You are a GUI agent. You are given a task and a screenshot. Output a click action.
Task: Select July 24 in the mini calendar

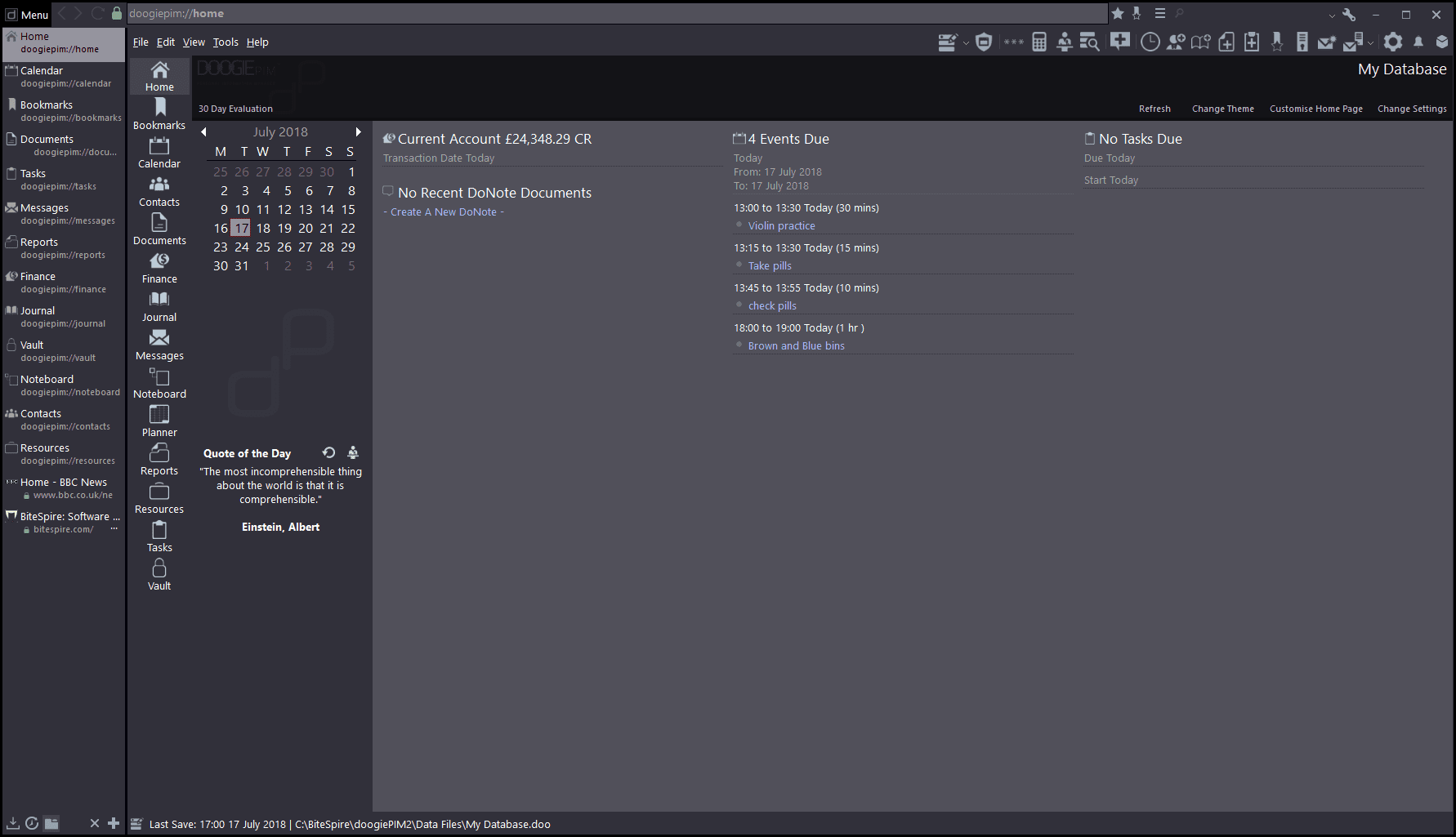coord(242,247)
